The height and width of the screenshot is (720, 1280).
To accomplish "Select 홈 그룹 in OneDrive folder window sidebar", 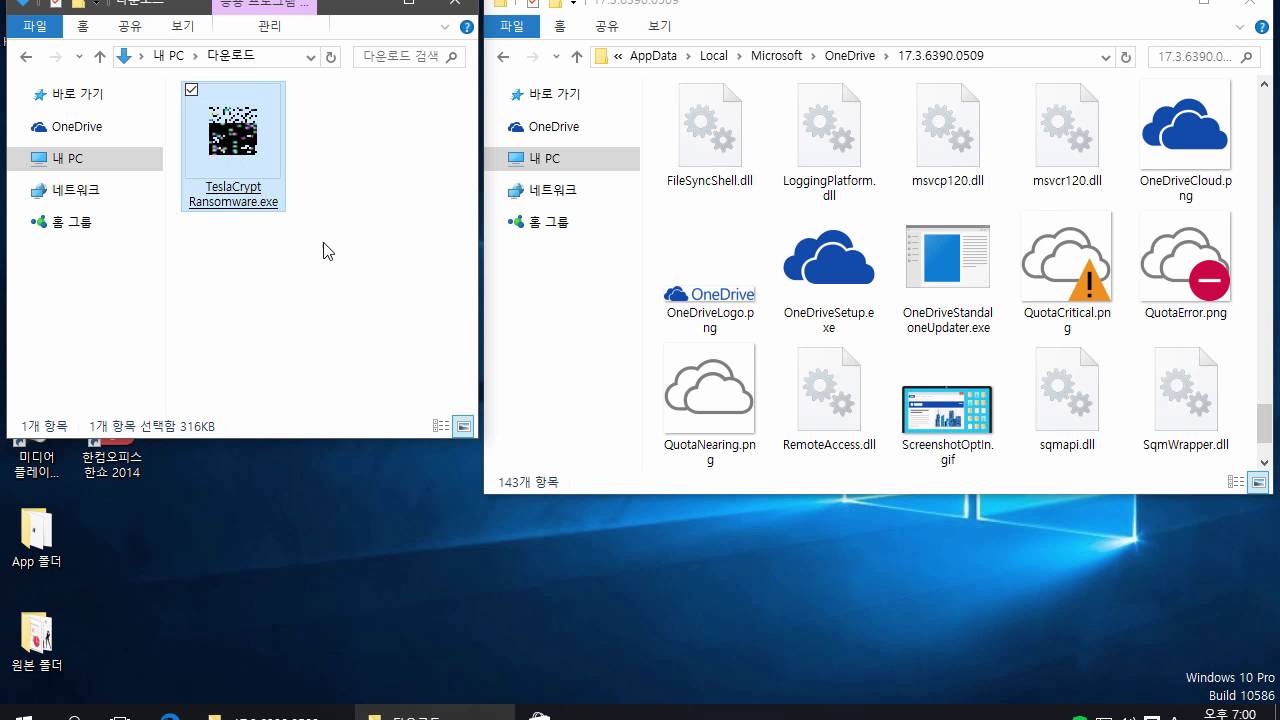I will click(549, 222).
